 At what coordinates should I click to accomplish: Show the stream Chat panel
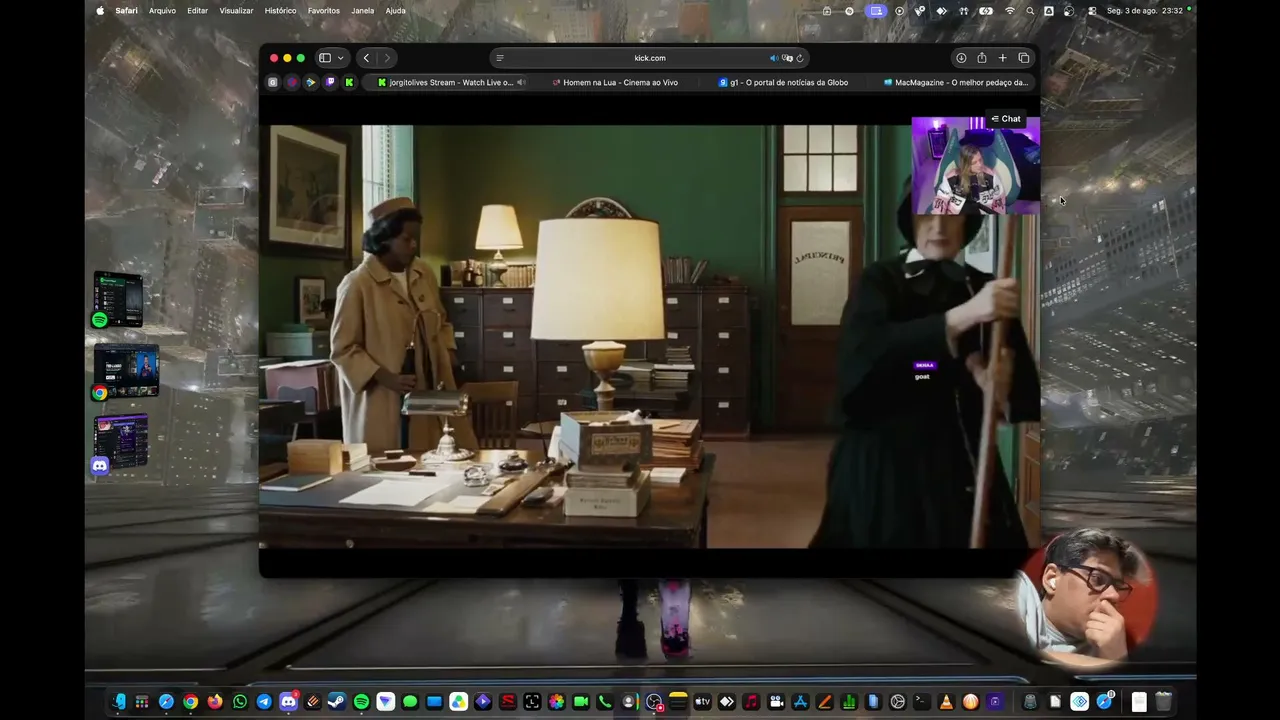(x=1006, y=119)
